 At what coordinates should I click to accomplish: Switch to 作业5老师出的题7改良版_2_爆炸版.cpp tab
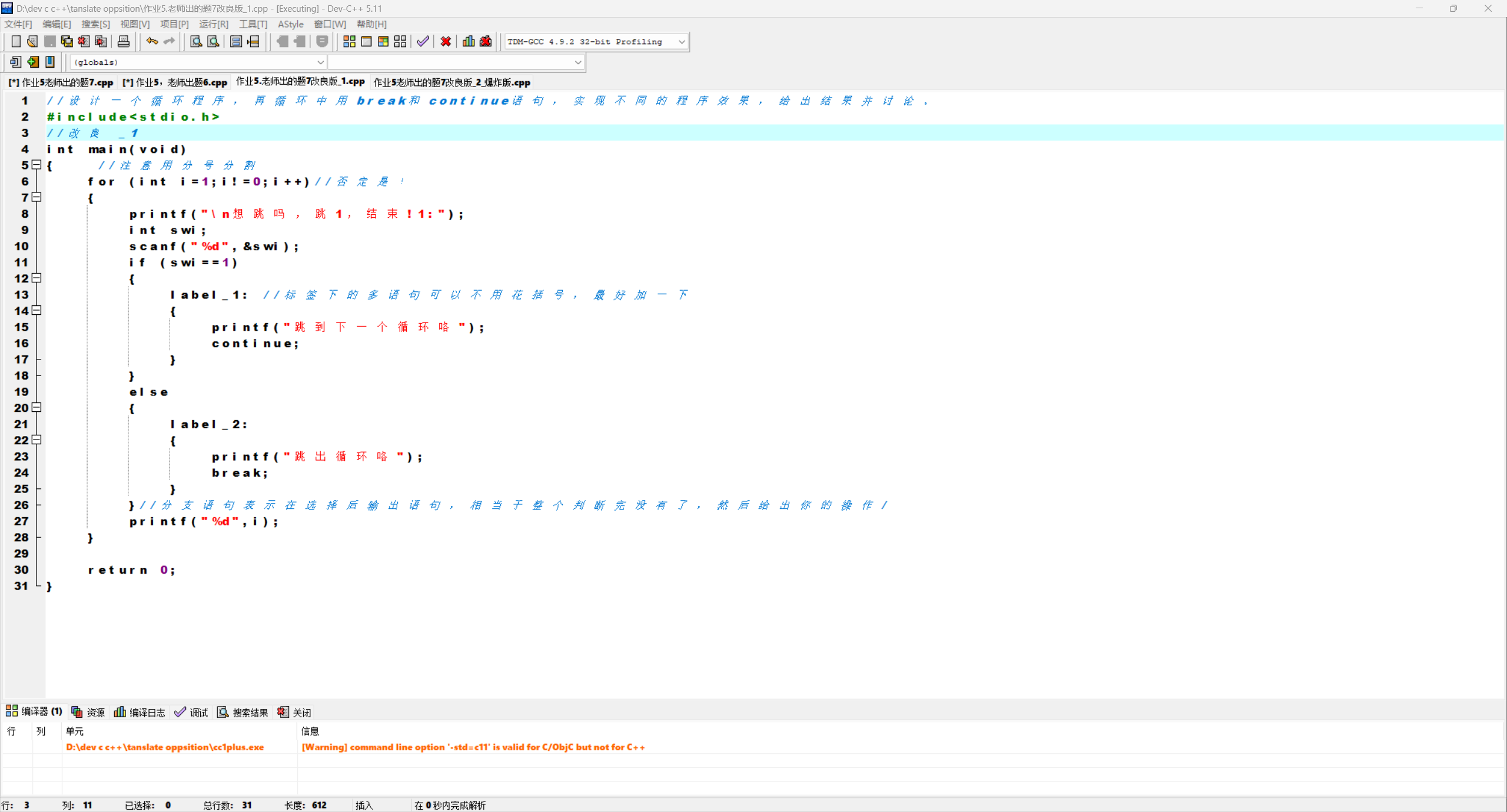pyautogui.click(x=452, y=82)
